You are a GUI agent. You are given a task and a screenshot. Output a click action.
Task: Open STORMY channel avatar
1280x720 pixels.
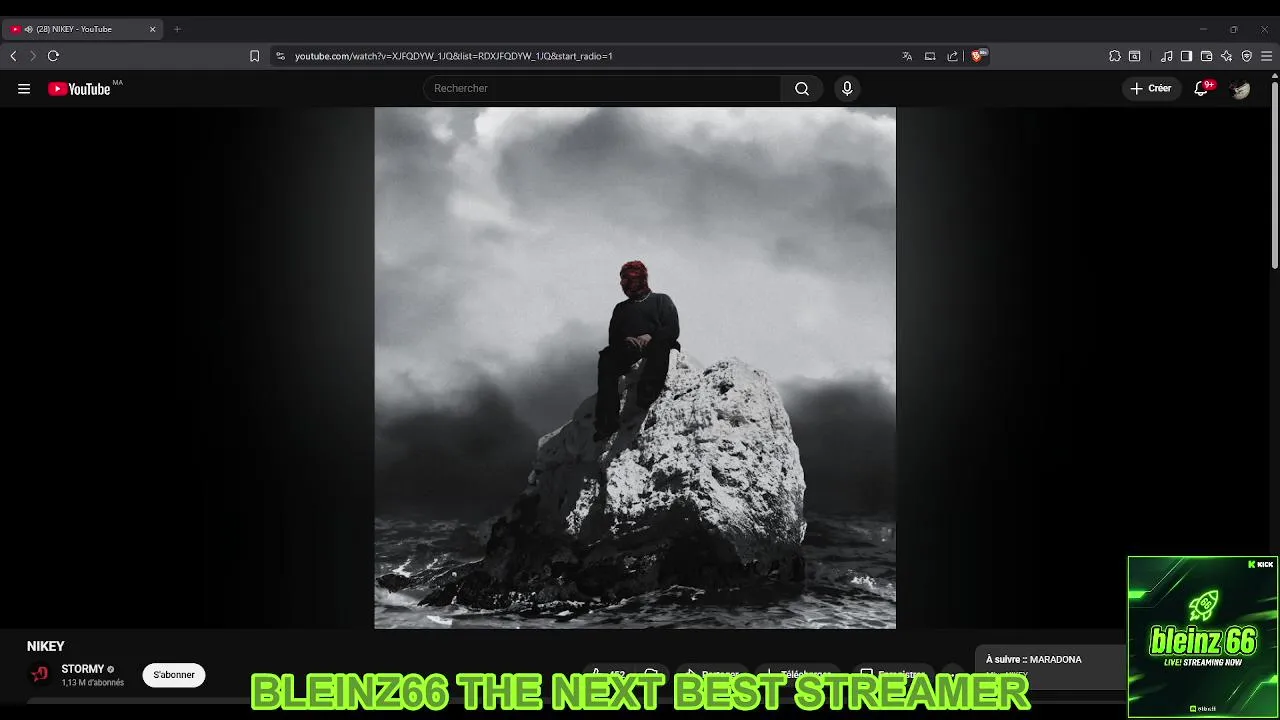[40, 674]
